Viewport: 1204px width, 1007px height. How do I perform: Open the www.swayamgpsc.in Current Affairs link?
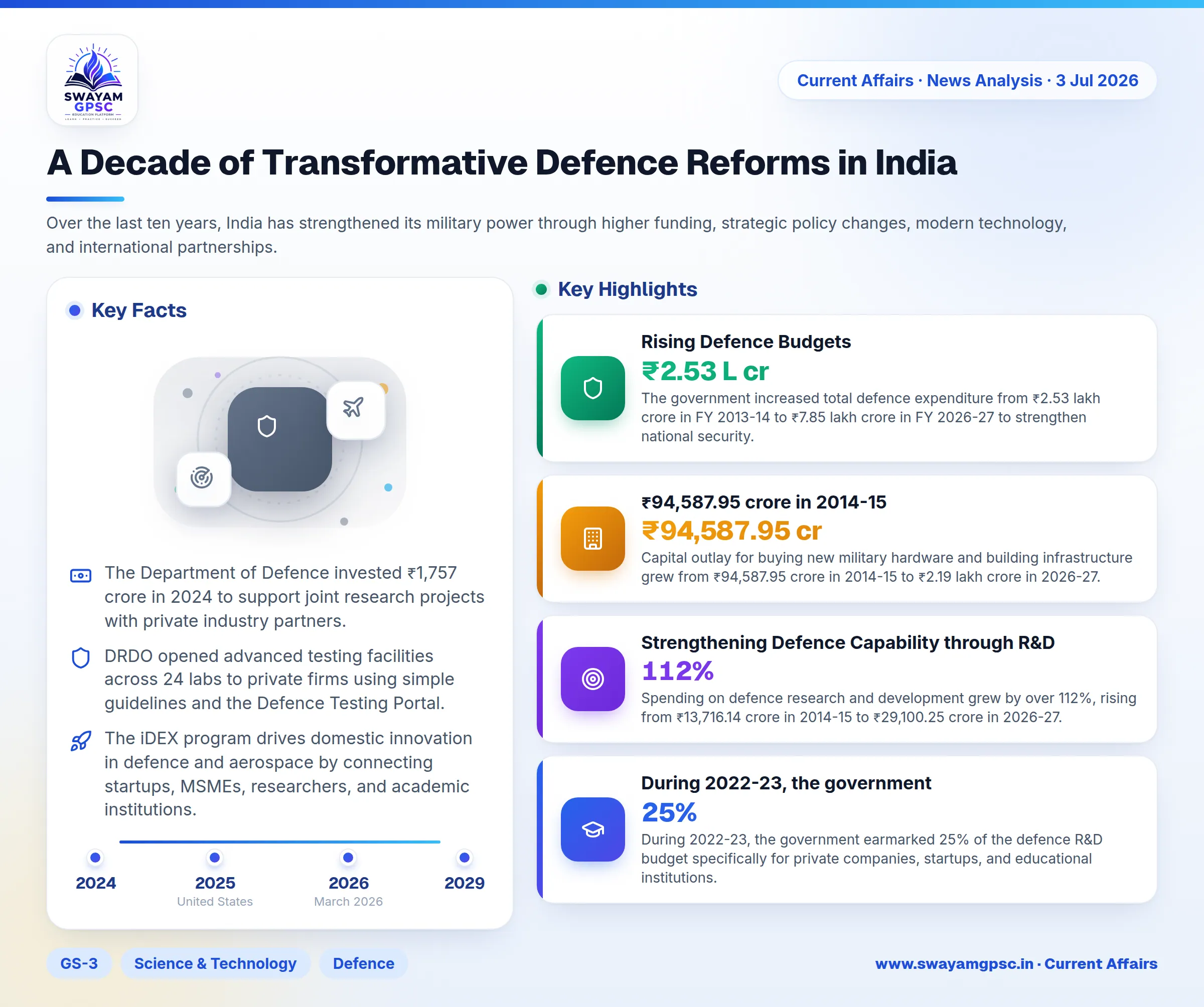click(1016, 963)
